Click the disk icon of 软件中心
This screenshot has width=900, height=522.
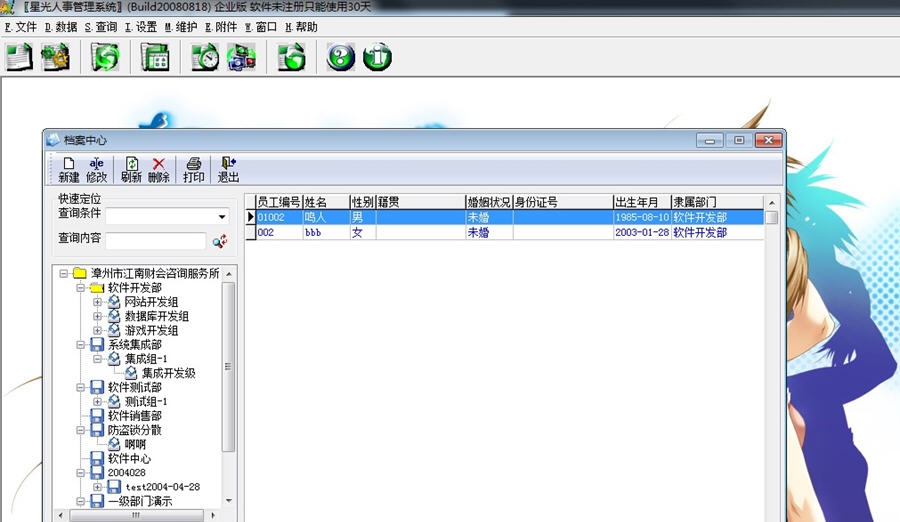97,458
